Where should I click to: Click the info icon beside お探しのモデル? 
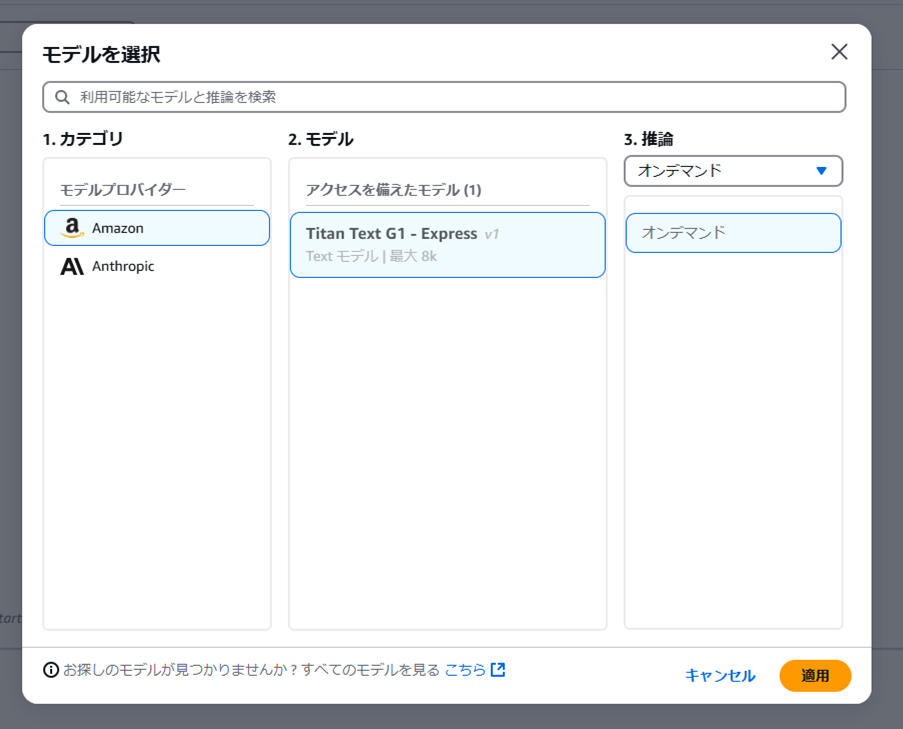51,670
